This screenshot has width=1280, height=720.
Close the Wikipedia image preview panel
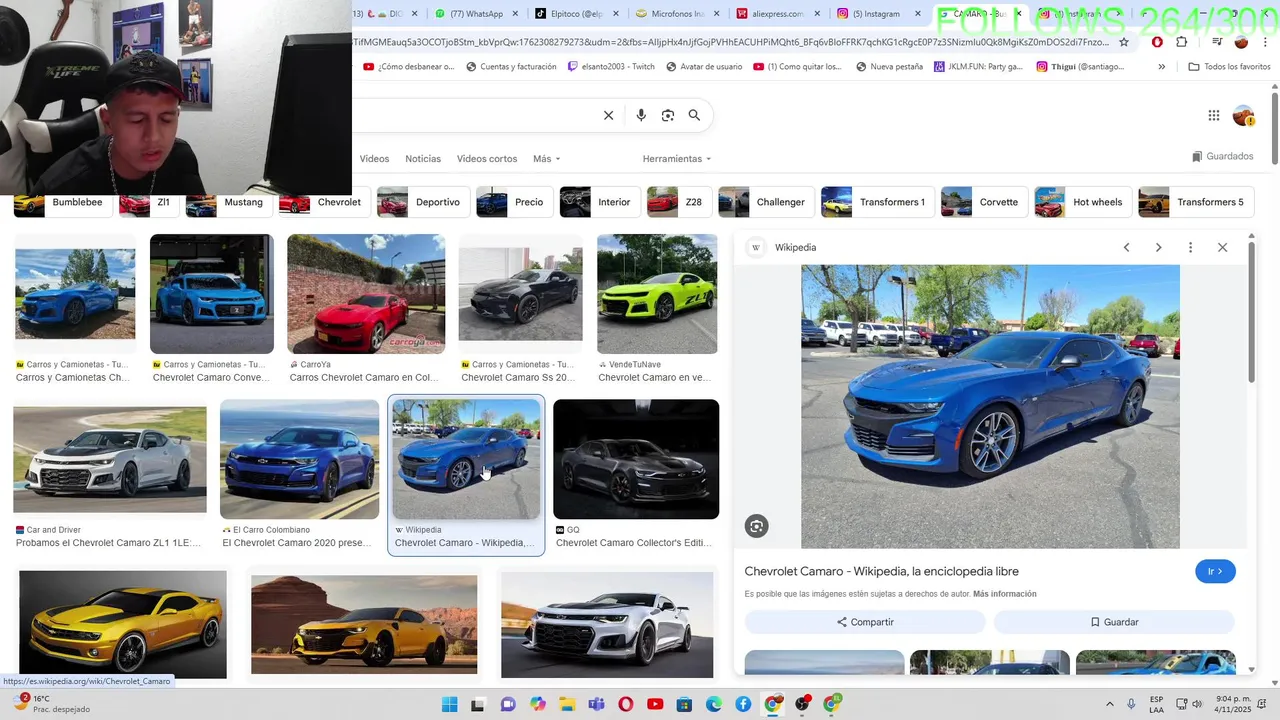[x=1222, y=247]
